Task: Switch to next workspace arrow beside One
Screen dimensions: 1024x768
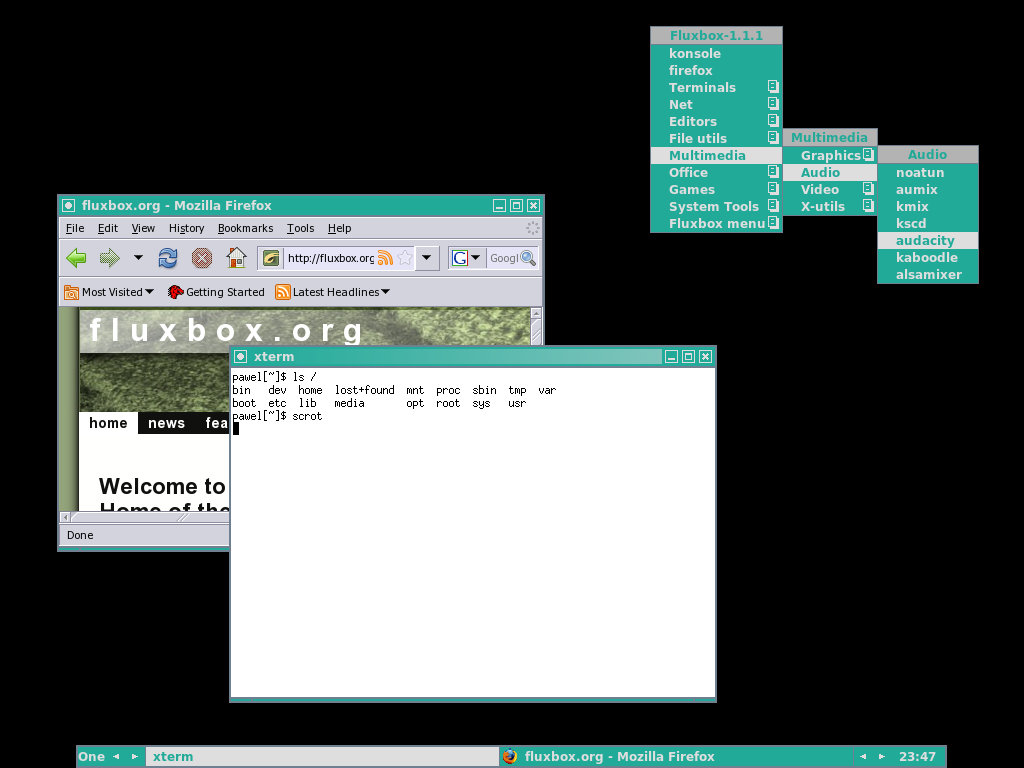Action: tap(135, 756)
